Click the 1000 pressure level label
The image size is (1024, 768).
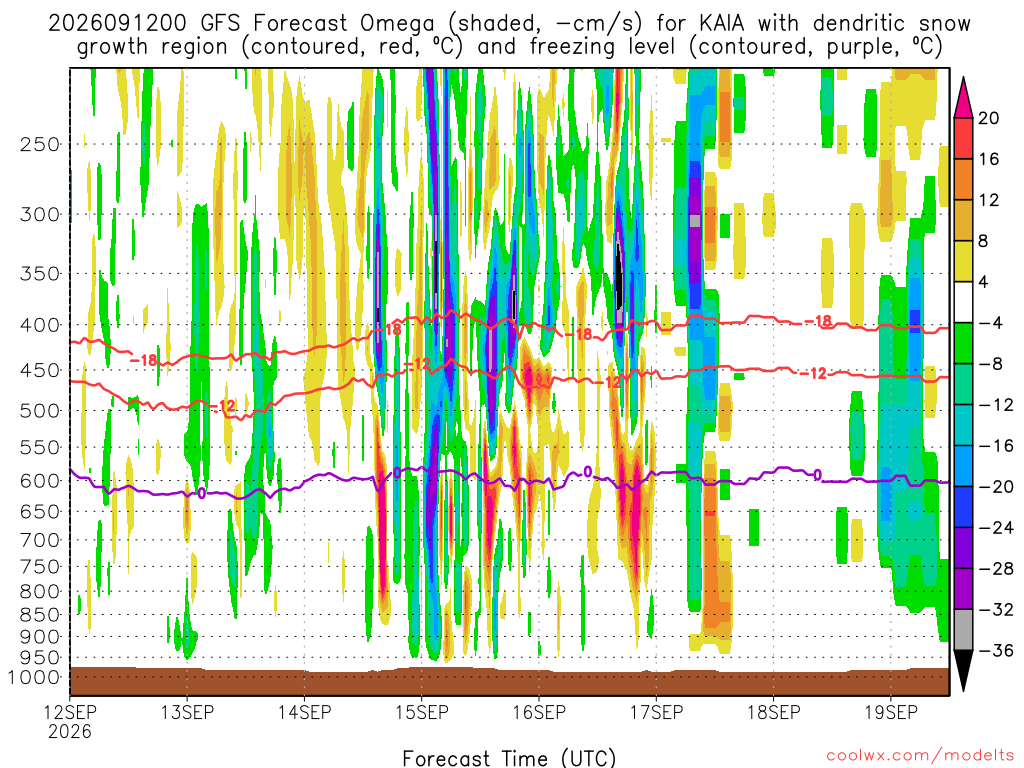point(35,677)
